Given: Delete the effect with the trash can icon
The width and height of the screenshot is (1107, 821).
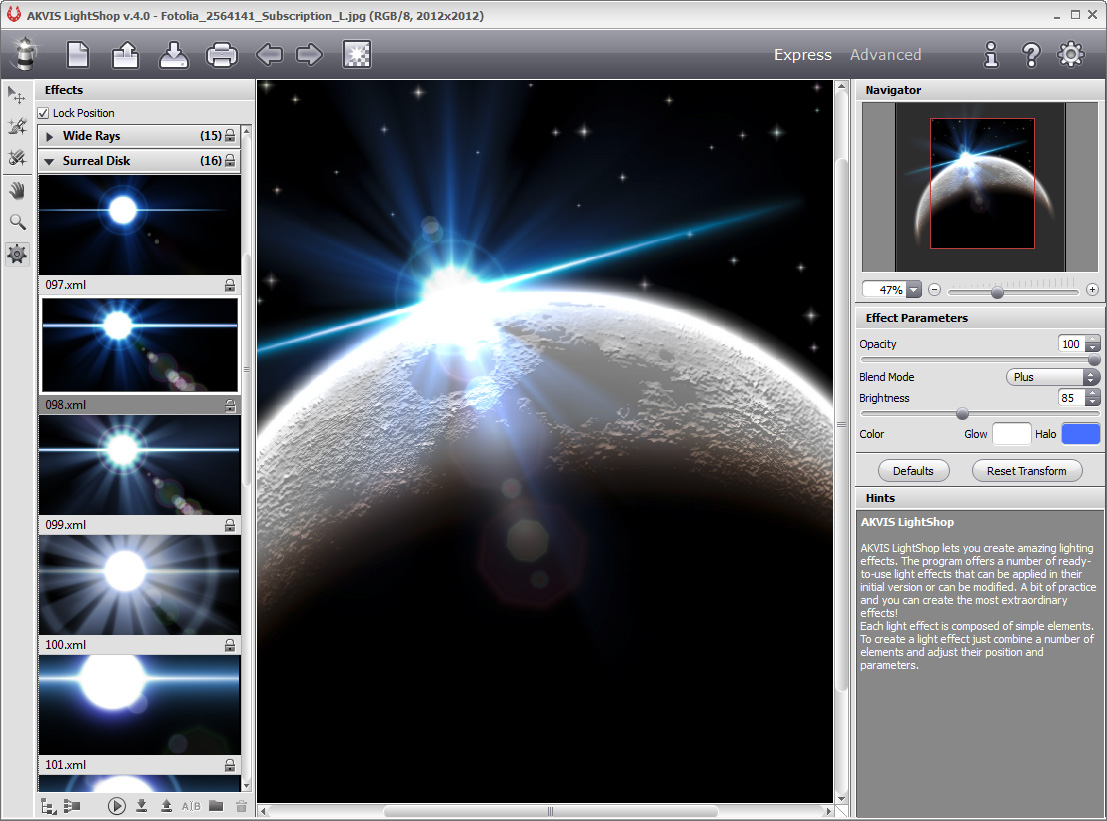Looking at the screenshot, I should [241, 805].
